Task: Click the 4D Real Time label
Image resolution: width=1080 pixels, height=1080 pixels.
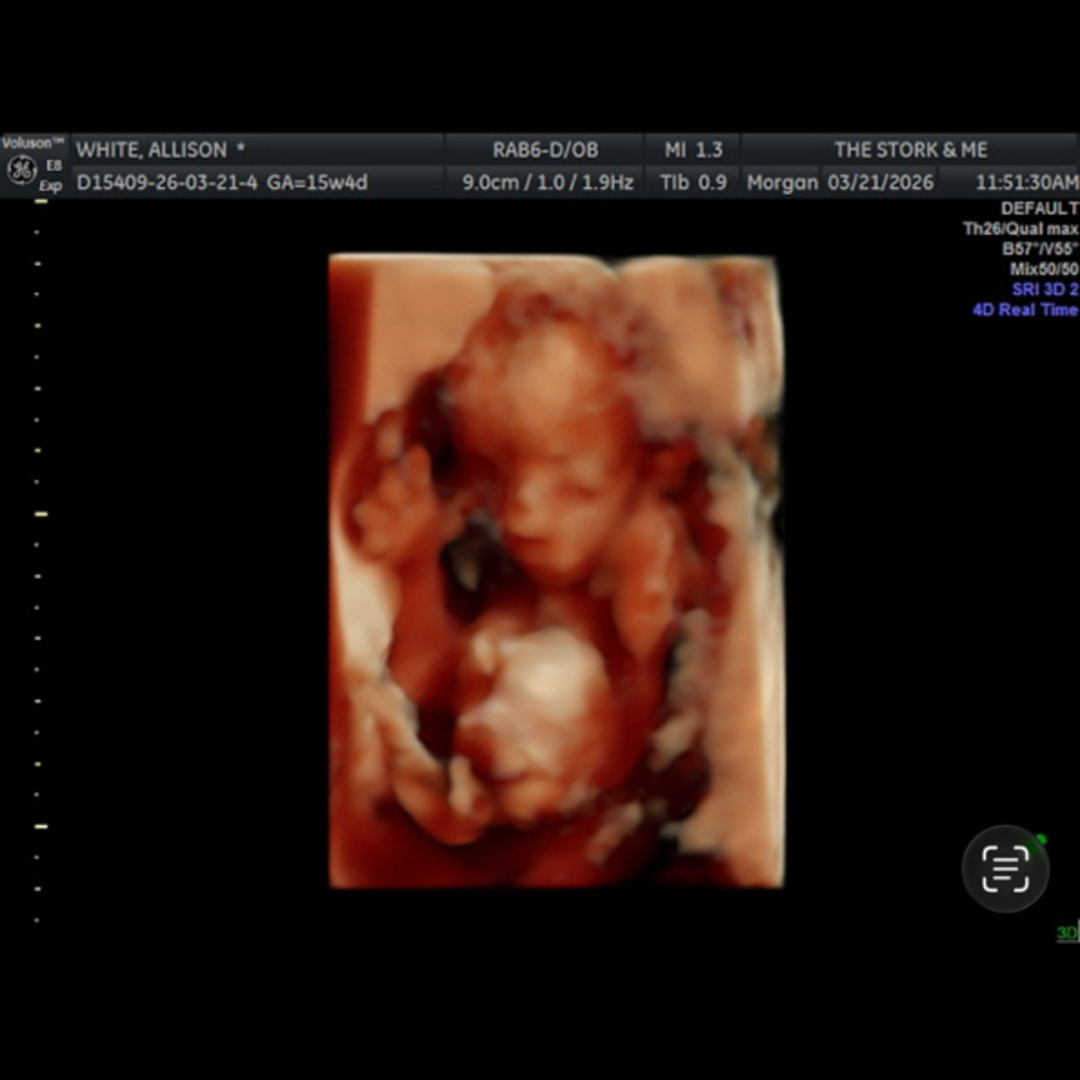Action: pos(1025,310)
